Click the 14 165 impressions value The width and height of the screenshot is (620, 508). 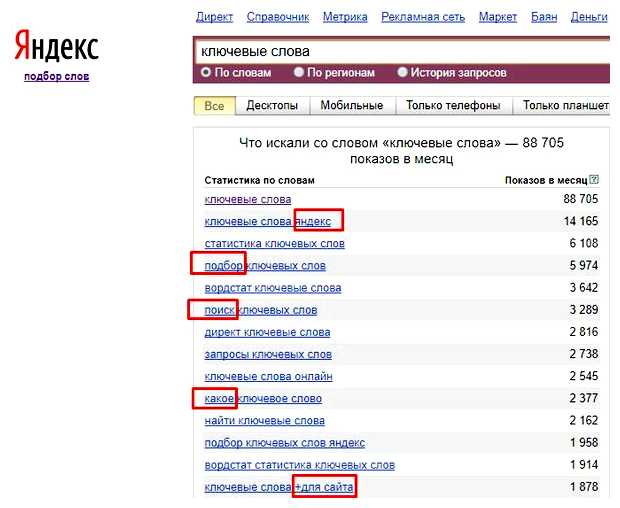[581, 221]
